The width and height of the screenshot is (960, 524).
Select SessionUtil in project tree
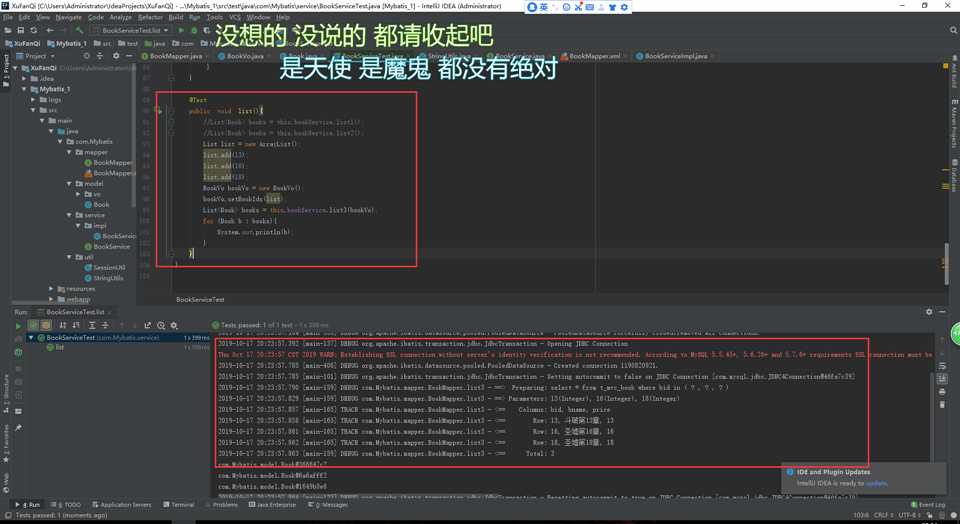[105, 268]
